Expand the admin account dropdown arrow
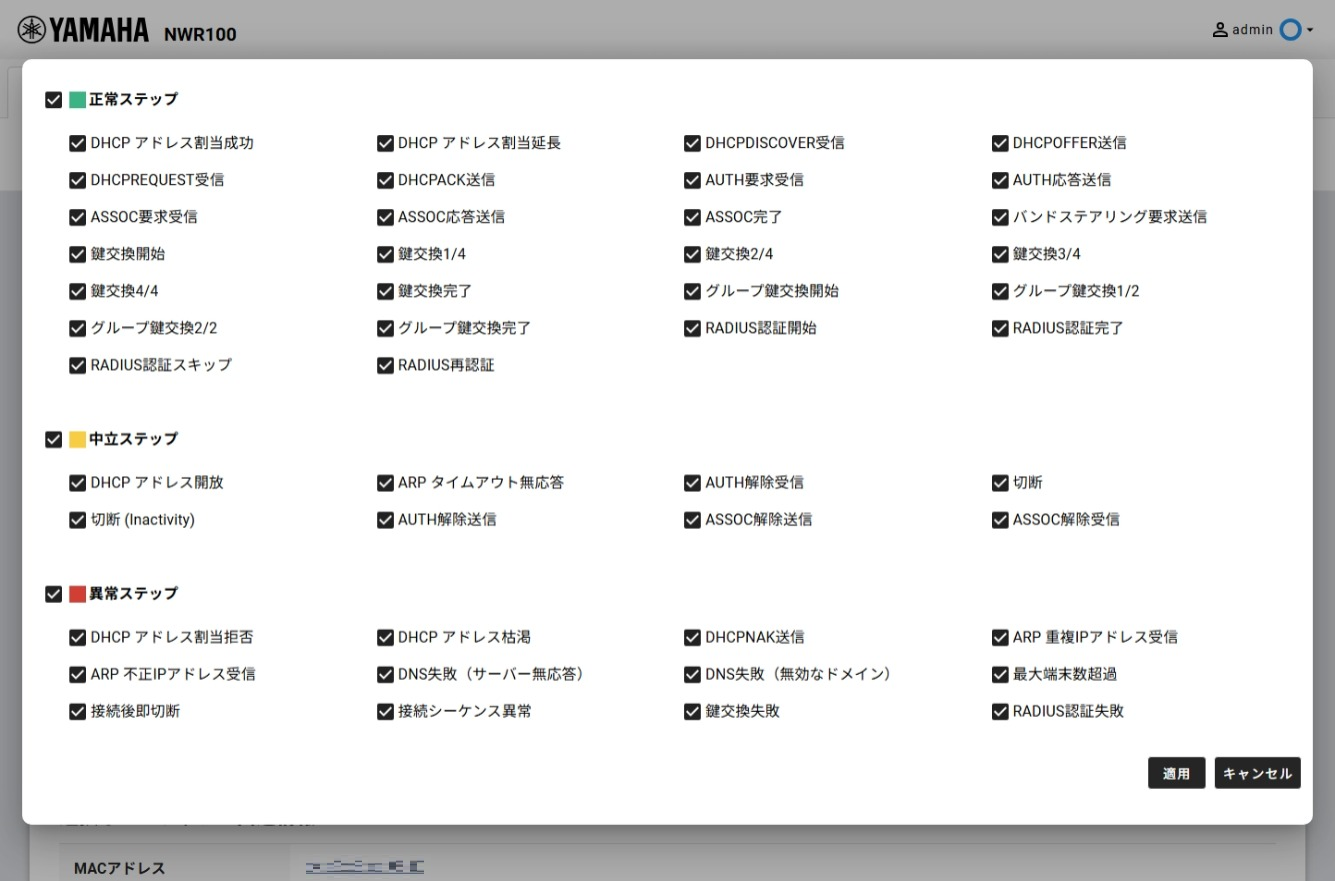This screenshot has width=1335, height=881. click(1310, 30)
